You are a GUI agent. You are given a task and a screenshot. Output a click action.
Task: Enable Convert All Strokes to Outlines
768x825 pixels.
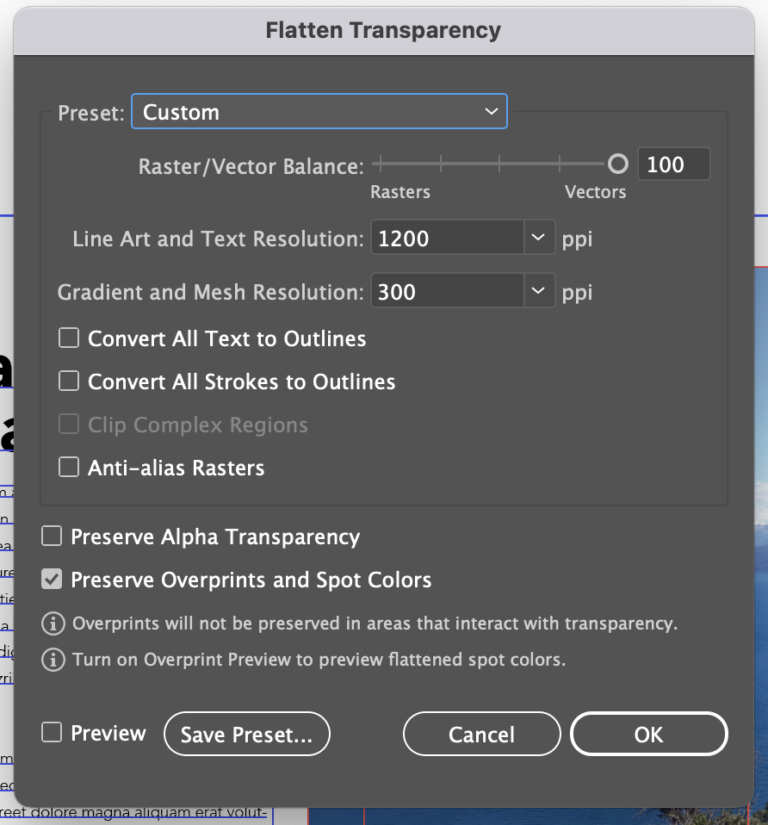pyautogui.click(x=68, y=381)
